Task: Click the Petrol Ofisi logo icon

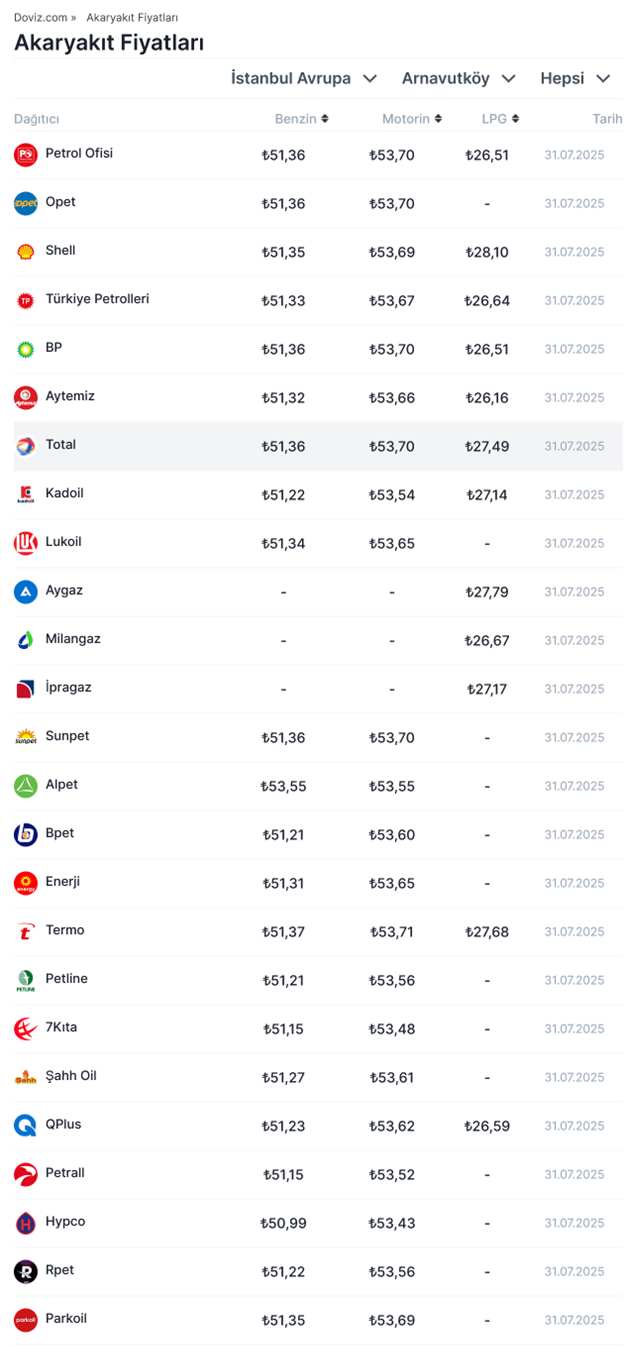Action: coord(25,155)
